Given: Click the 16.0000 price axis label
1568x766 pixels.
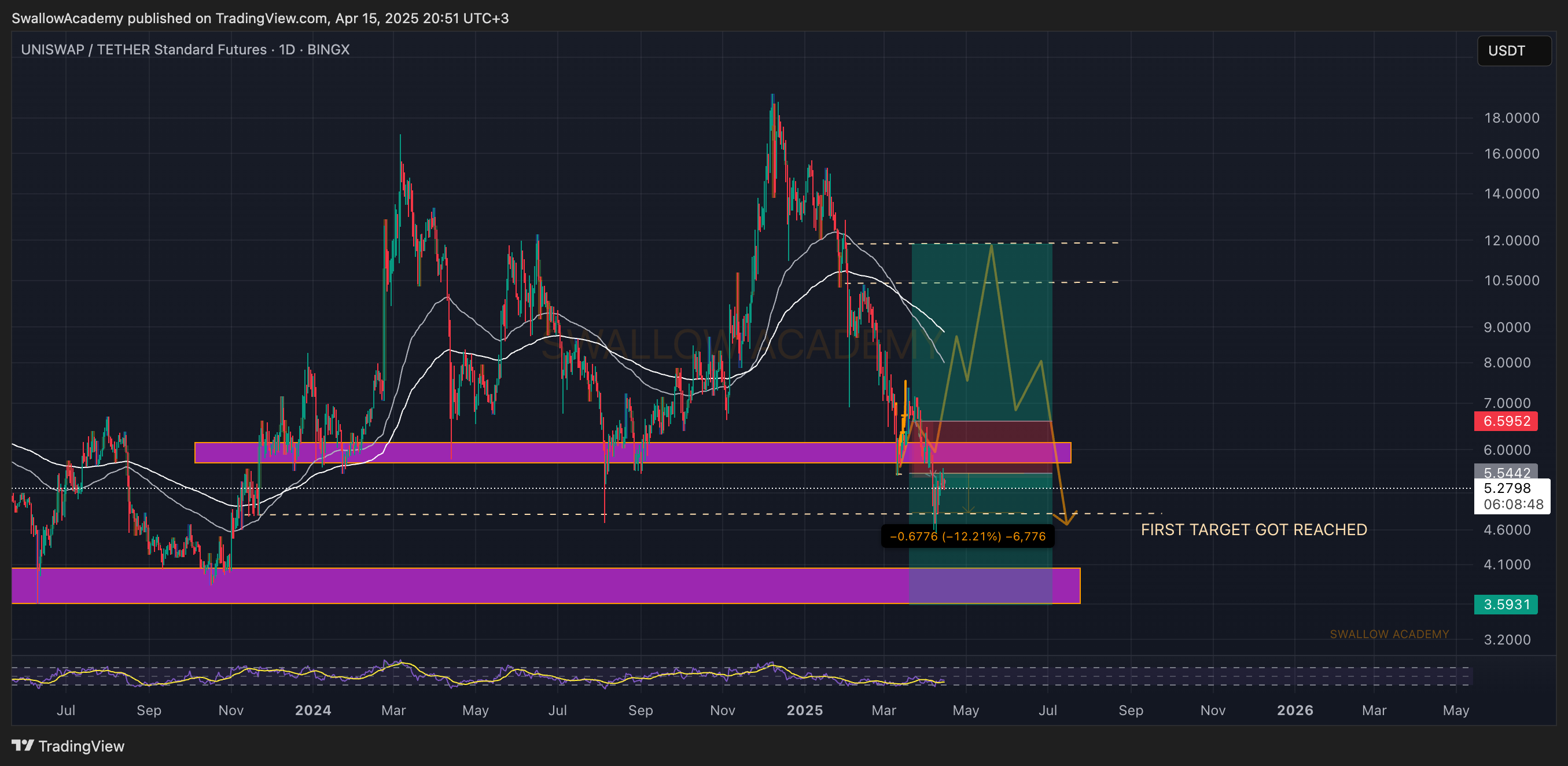Looking at the screenshot, I should coord(1511,154).
